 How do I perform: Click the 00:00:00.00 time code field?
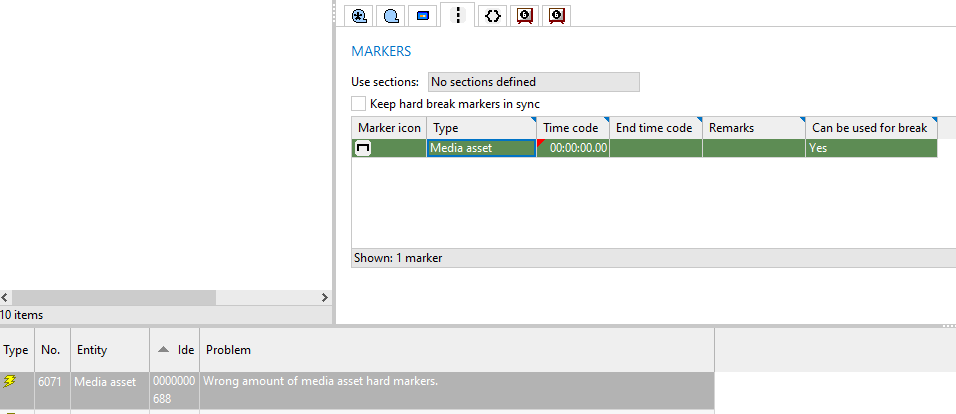[x=577, y=148]
